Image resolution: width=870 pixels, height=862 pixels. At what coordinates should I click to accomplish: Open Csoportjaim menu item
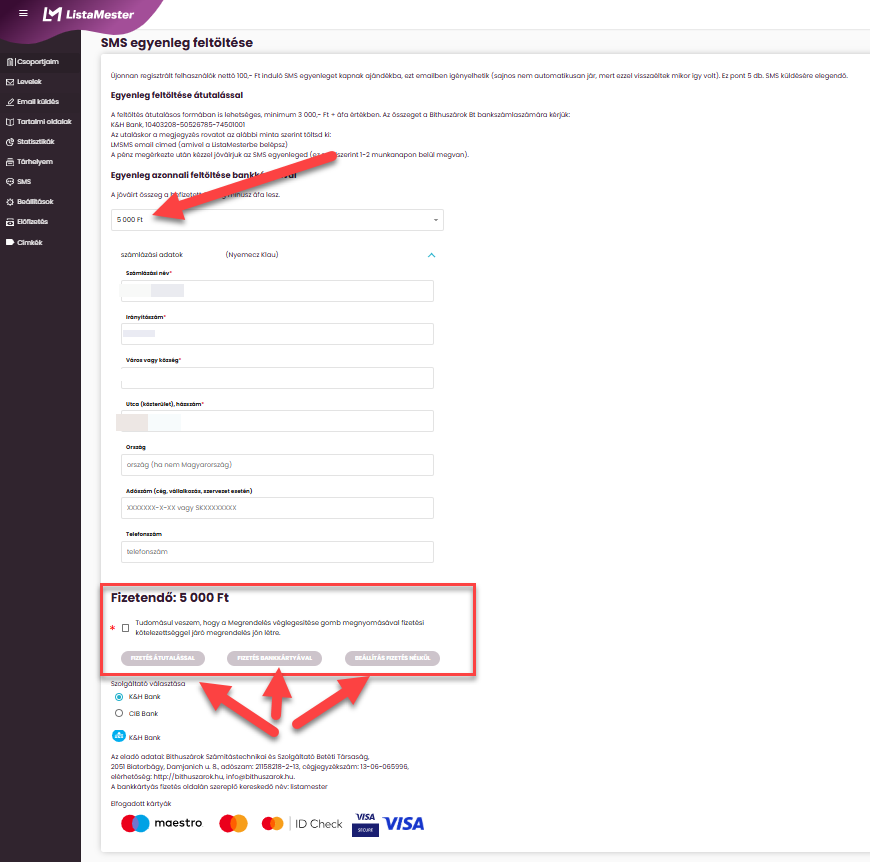click(40, 62)
